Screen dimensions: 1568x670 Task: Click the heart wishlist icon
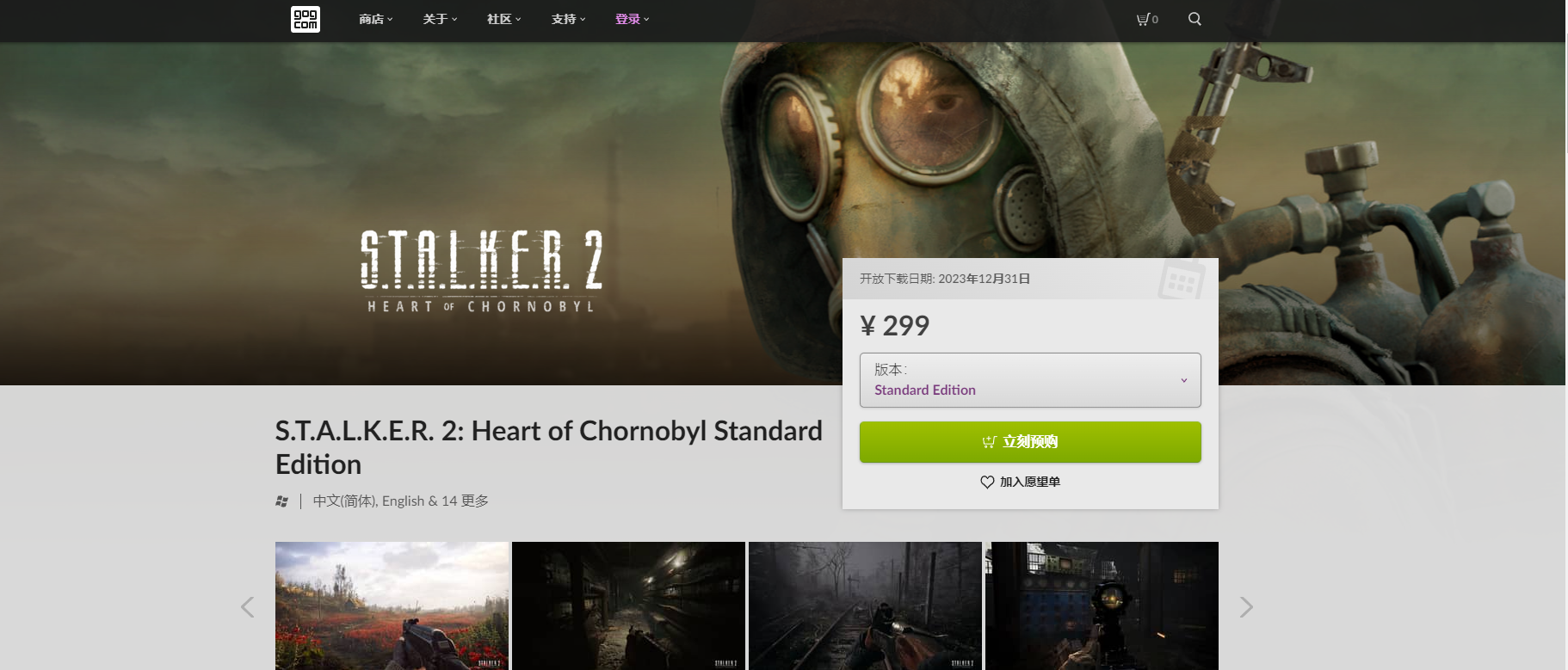987,483
